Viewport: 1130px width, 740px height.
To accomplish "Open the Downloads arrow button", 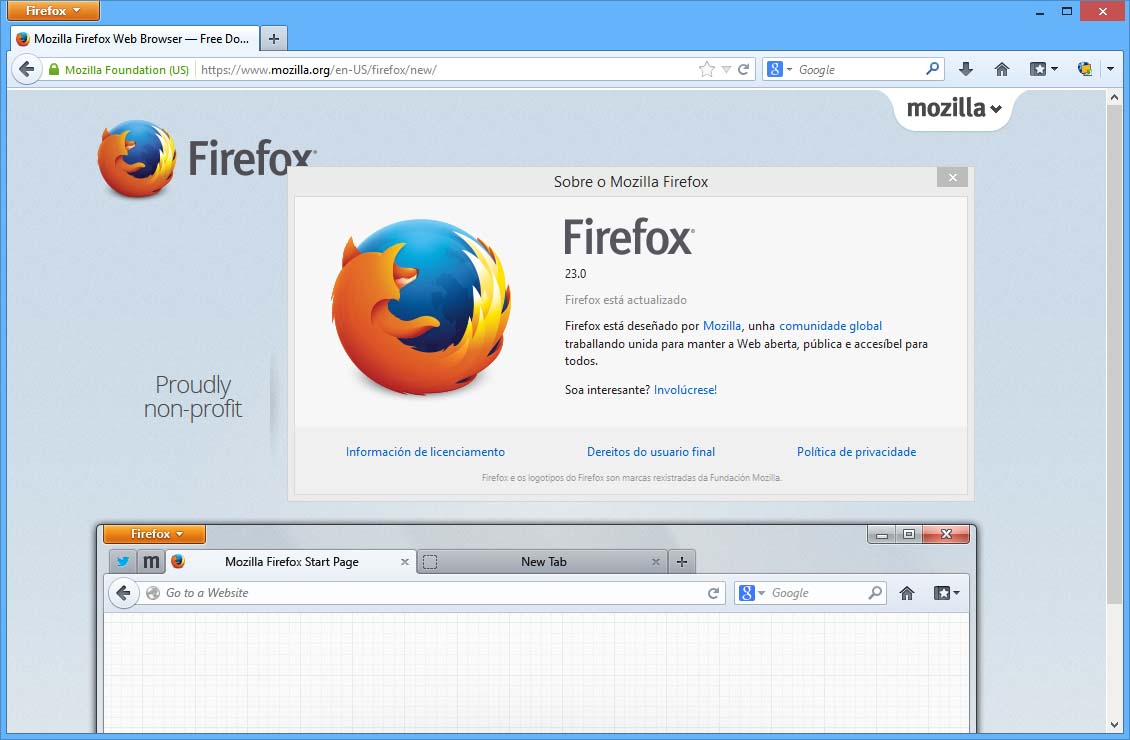I will coord(966,69).
